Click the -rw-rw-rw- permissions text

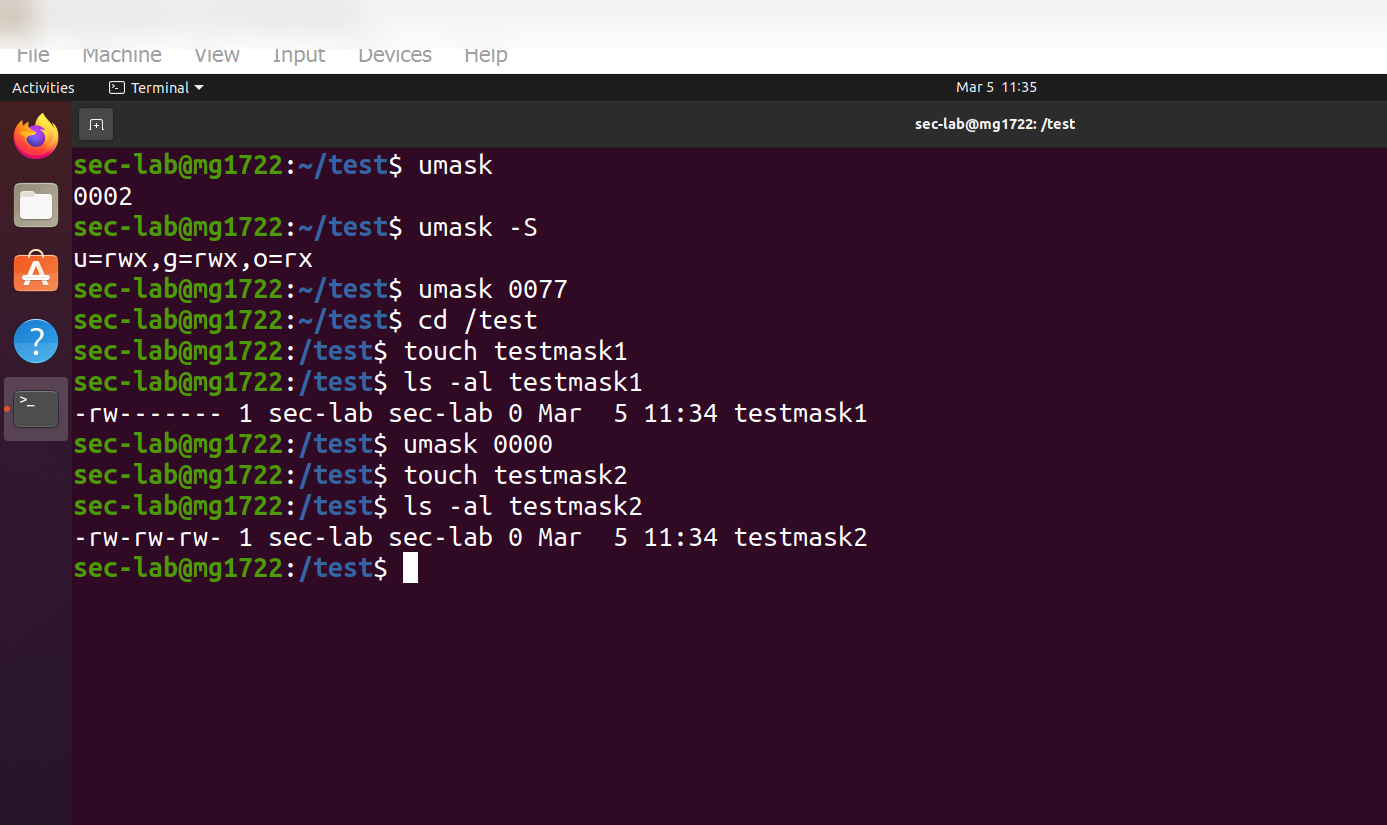[x=148, y=538]
